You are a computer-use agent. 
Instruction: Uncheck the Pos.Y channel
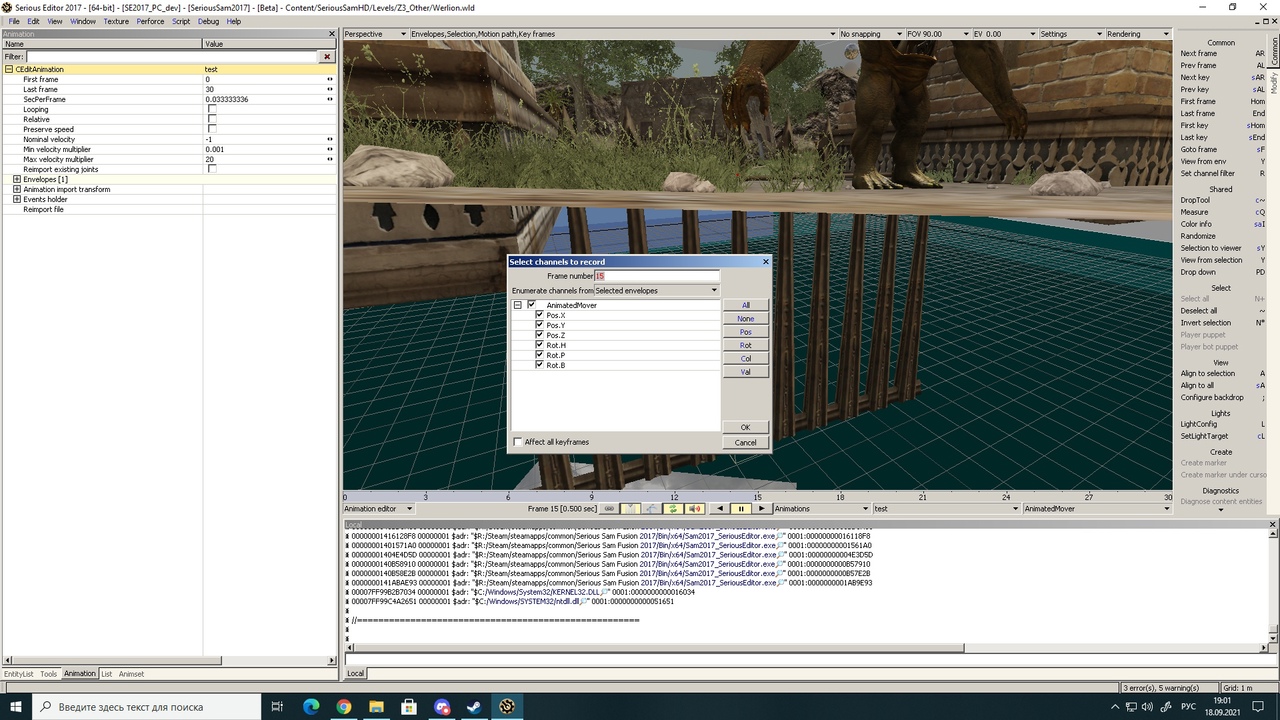(540, 325)
